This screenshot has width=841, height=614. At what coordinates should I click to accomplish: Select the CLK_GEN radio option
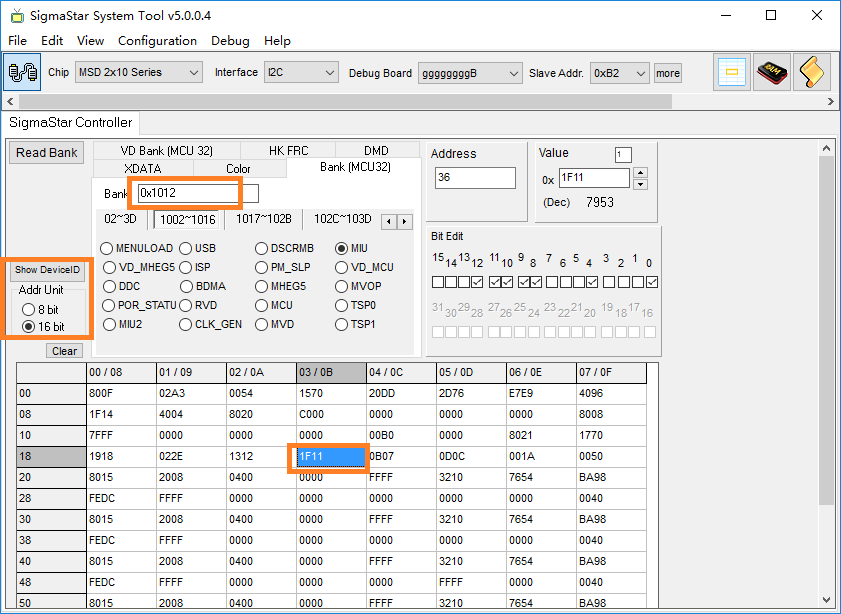tap(186, 324)
